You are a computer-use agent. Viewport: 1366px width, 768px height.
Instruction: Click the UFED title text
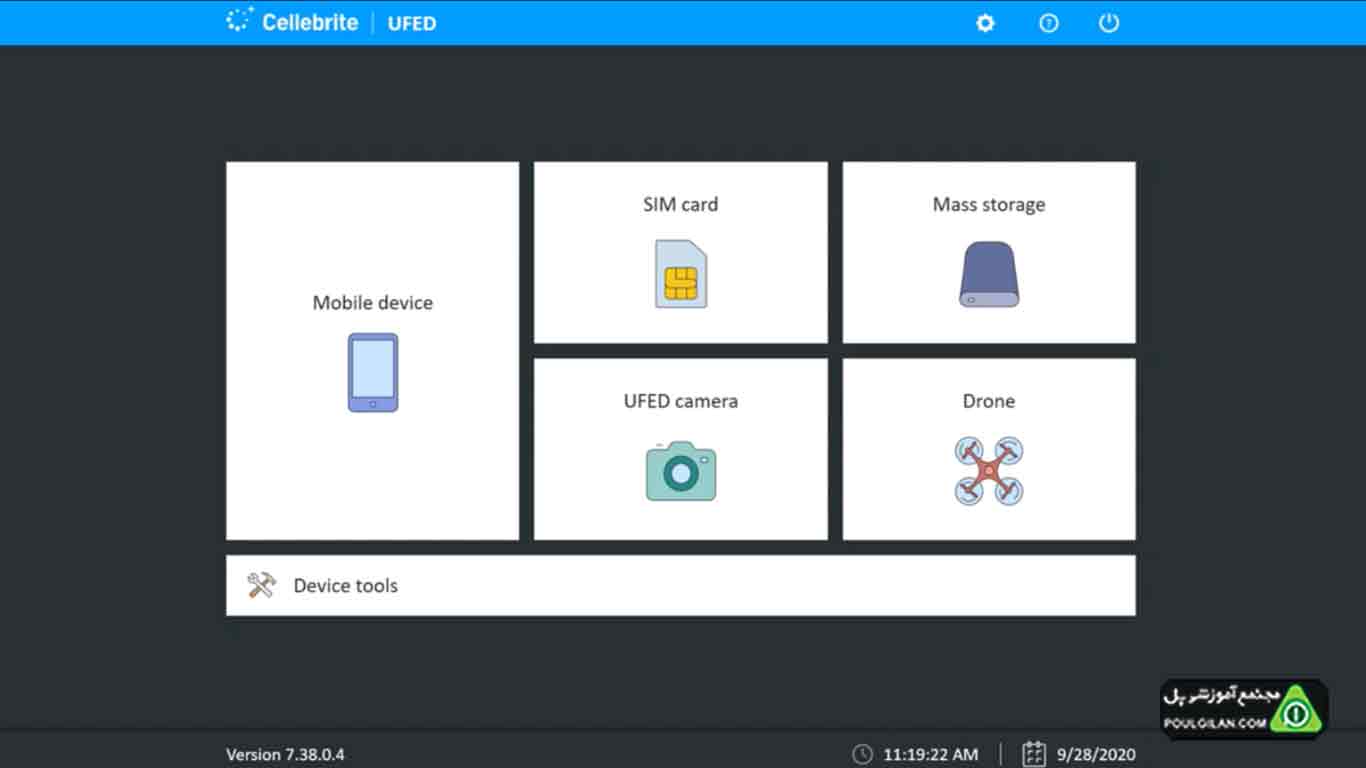(412, 23)
